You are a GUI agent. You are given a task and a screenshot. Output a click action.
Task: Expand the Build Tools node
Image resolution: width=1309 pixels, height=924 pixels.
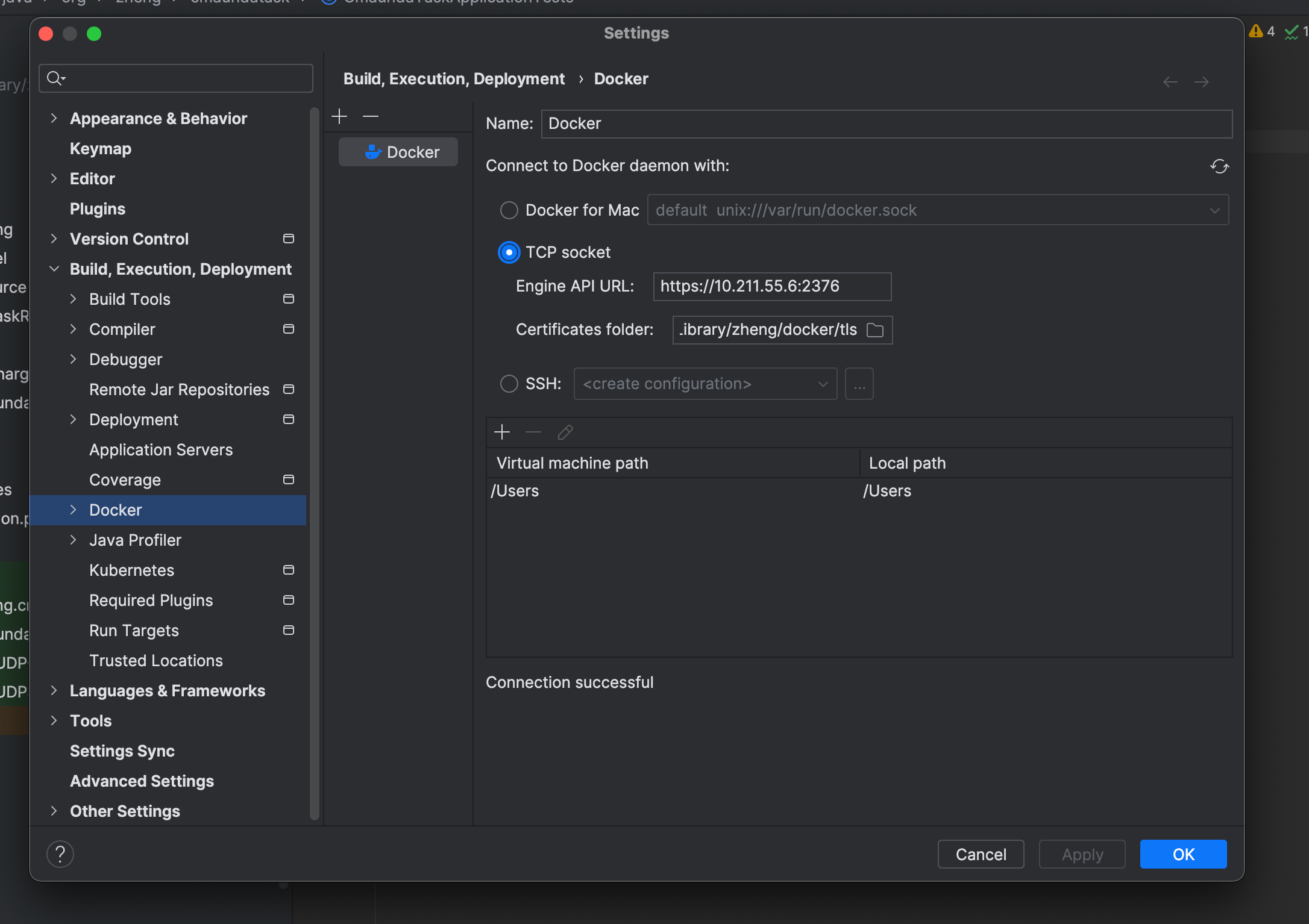pyautogui.click(x=73, y=299)
